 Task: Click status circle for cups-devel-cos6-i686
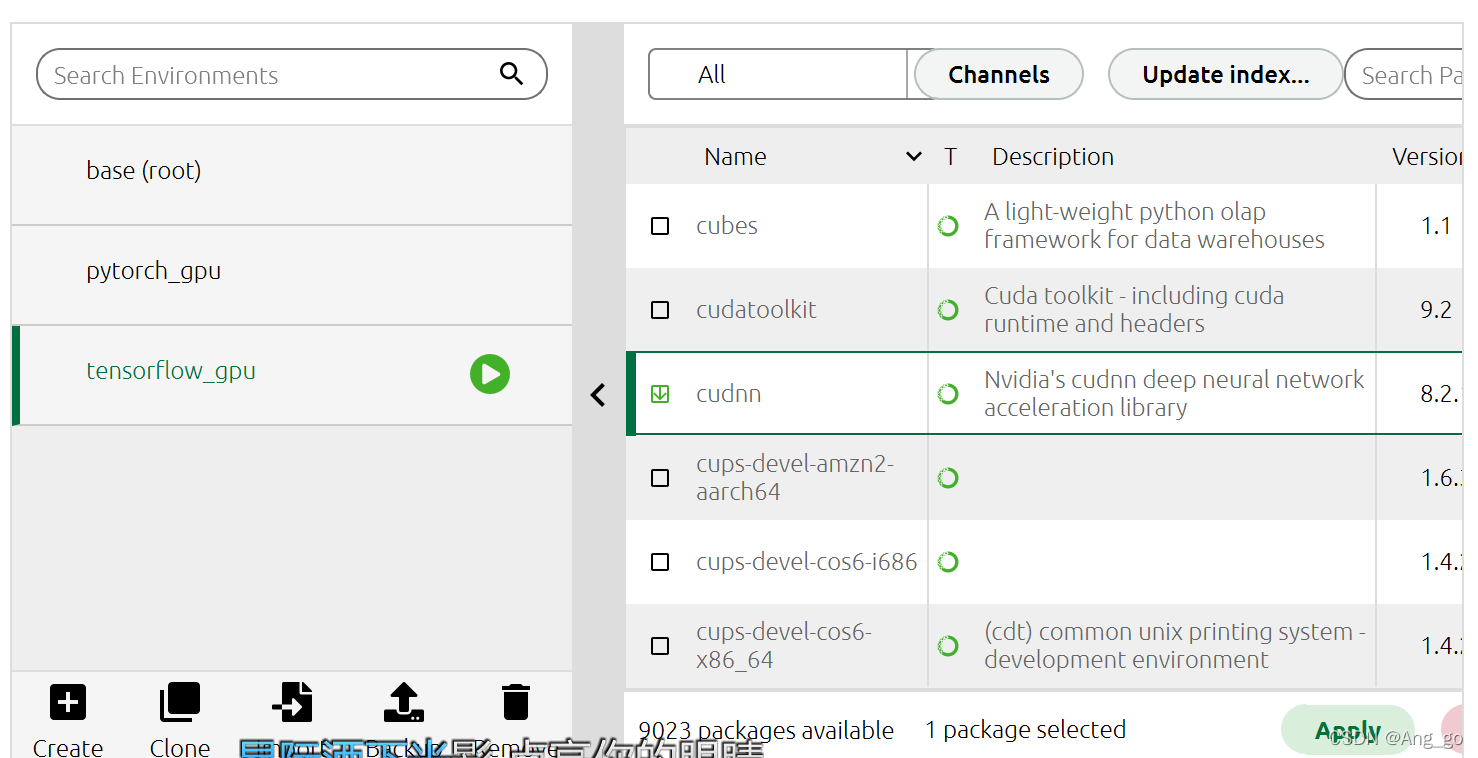click(948, 562)
